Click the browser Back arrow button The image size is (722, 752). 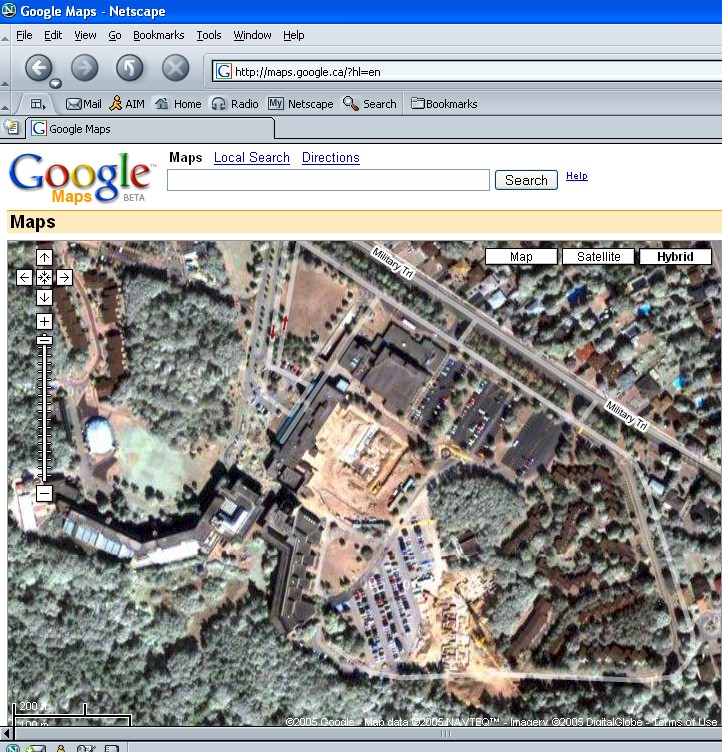pos(38,68)
